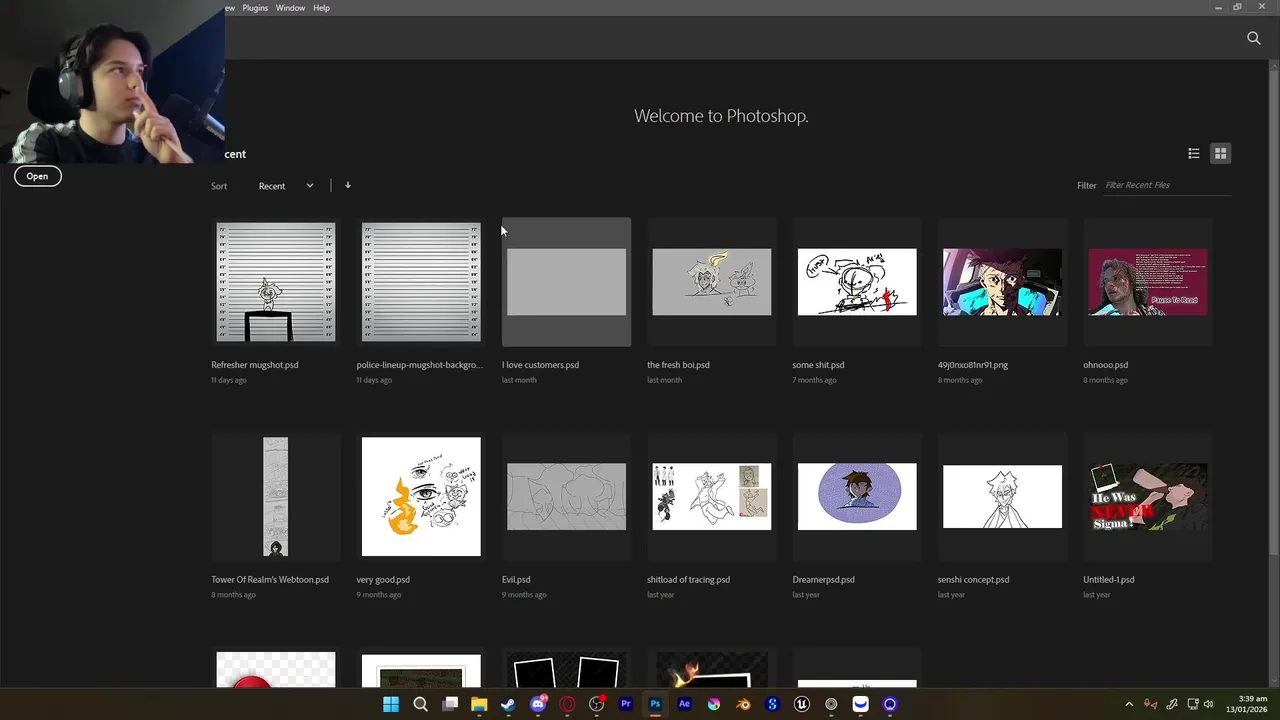
Task: Open Unreal Engine from taskbar
Action: point(802,704)
